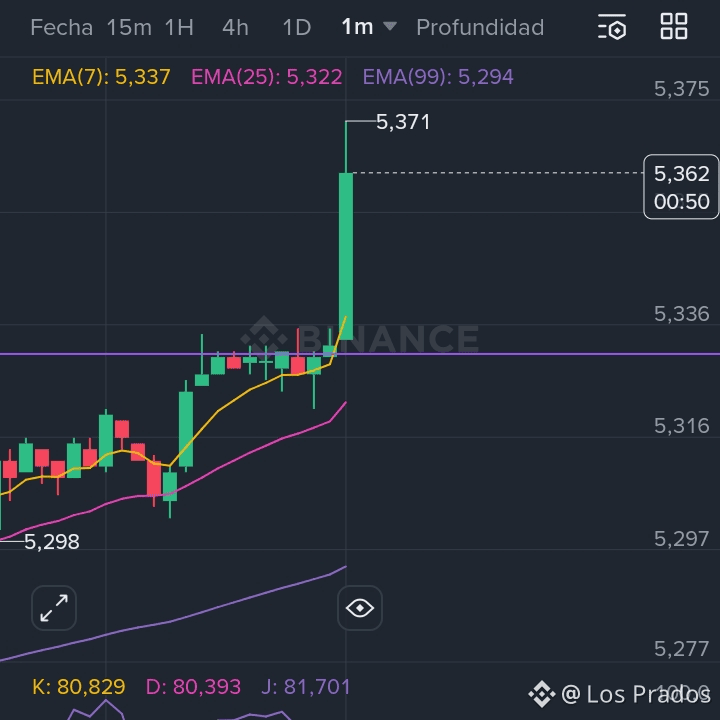This screenshot has height=720, width=720.
Task: Switch to the 1H interval
Action: click(x=179, y=28)
